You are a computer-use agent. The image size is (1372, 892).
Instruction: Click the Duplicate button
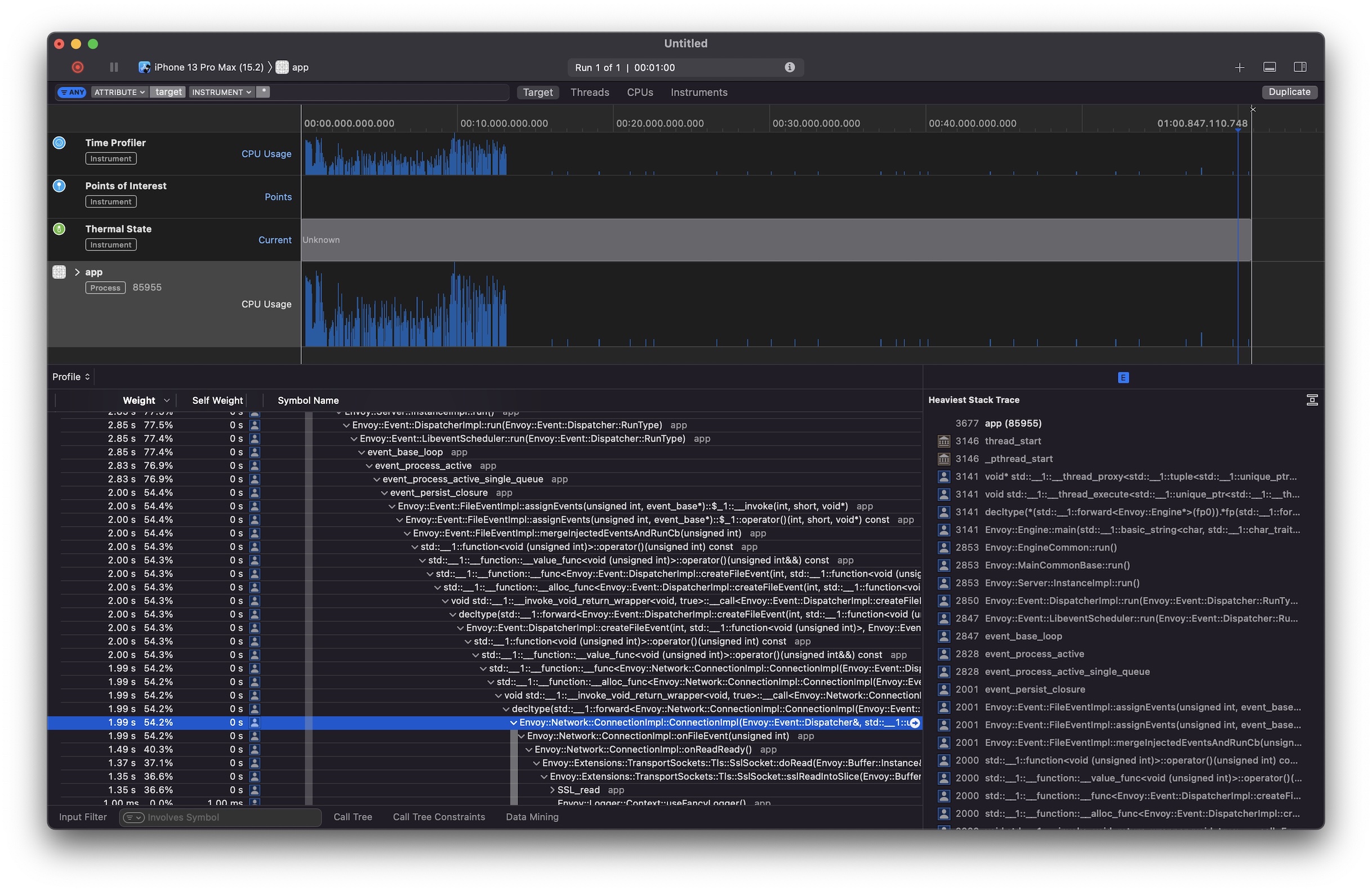tap(1289, 92)
